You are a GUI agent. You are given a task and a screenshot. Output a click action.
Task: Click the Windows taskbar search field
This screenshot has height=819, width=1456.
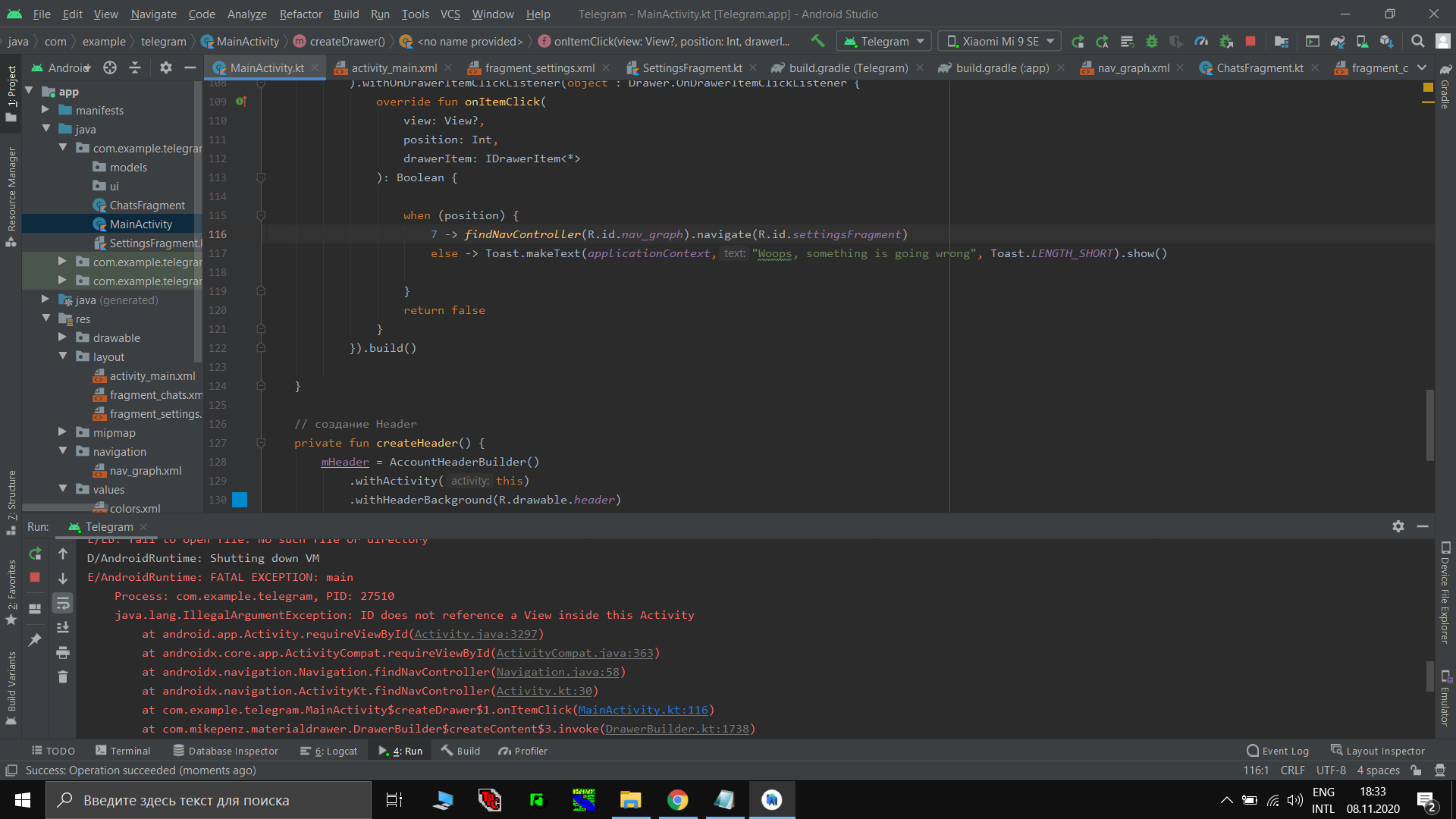(209, 800)
